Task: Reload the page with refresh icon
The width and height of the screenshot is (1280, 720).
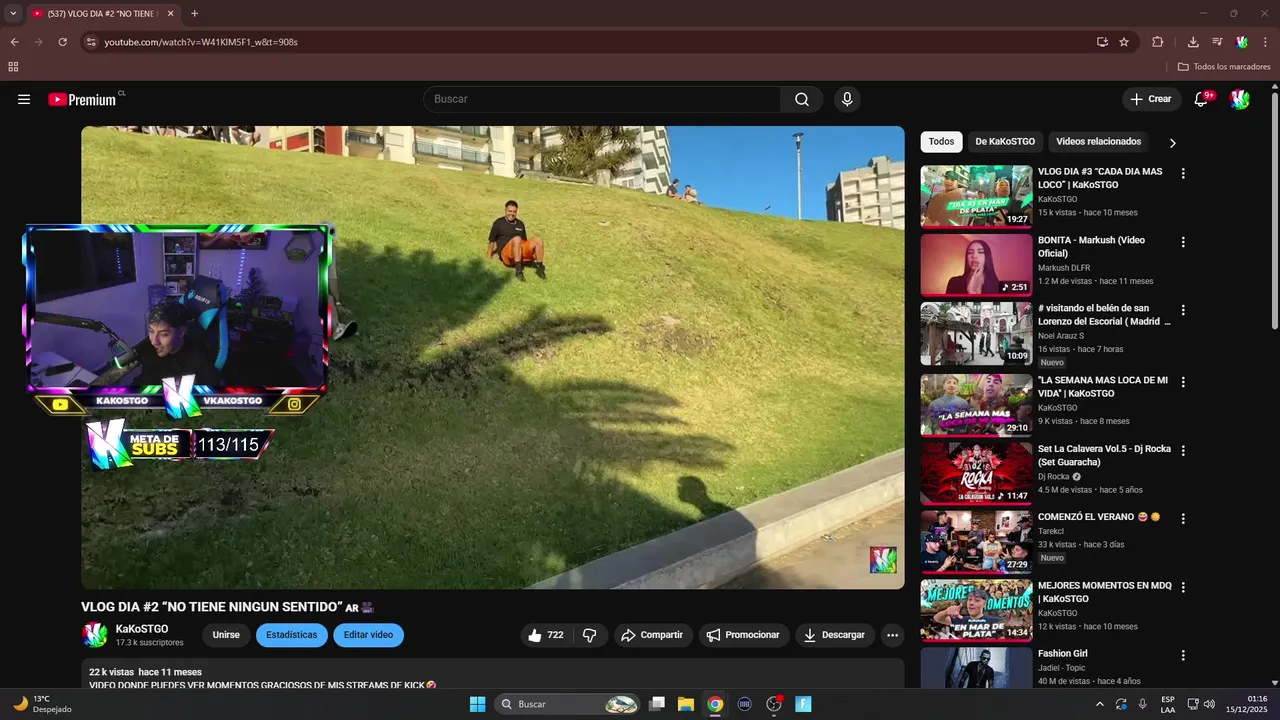Action: click(62, 42)
